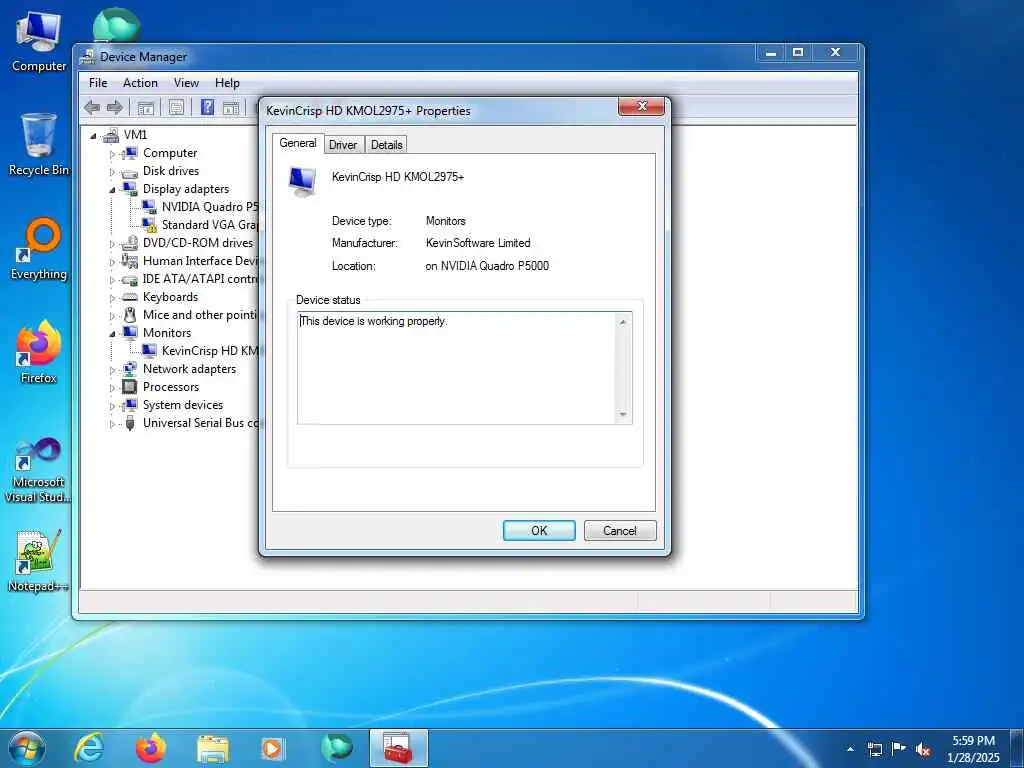Screen dimensions: 1024x768
Task: Click the 'on NVIDIA Quadro P5000' location text
Action: [x=487, y=266]
